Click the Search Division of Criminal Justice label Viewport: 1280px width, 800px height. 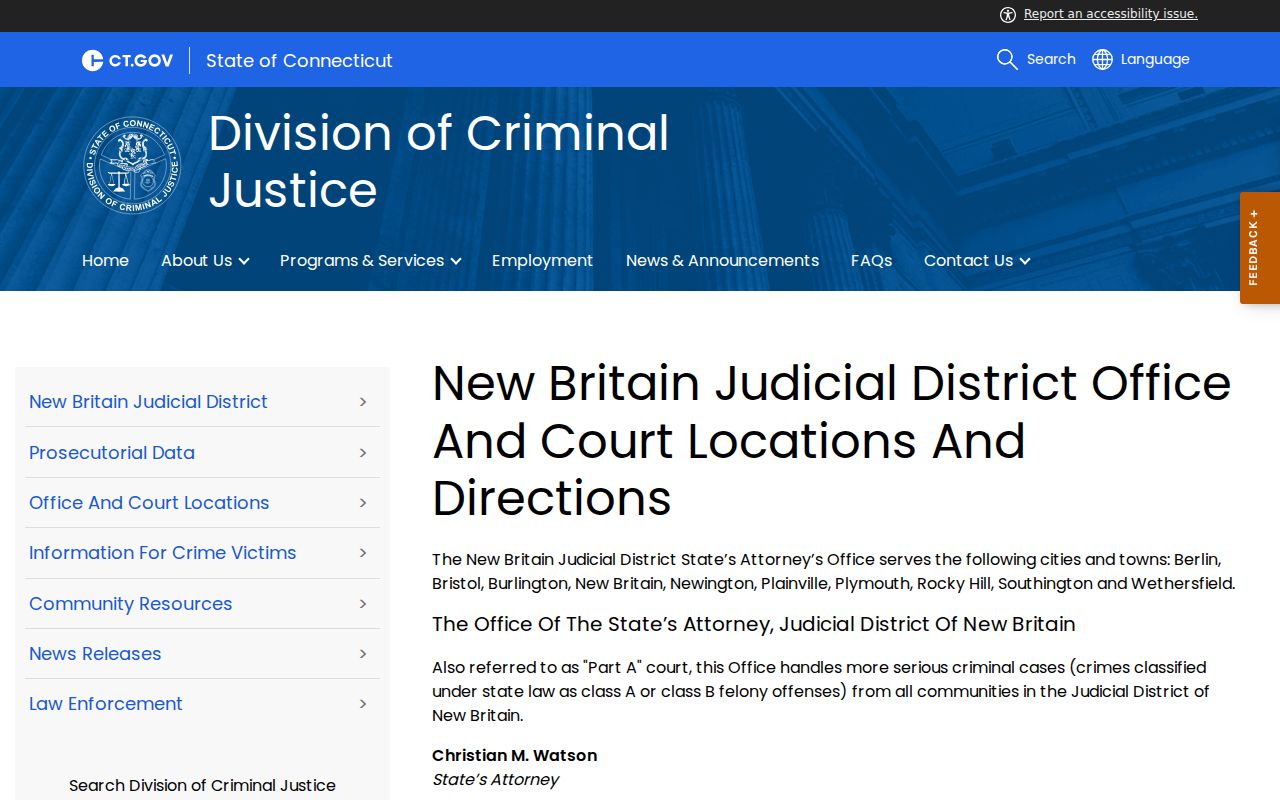coord(202,786)
